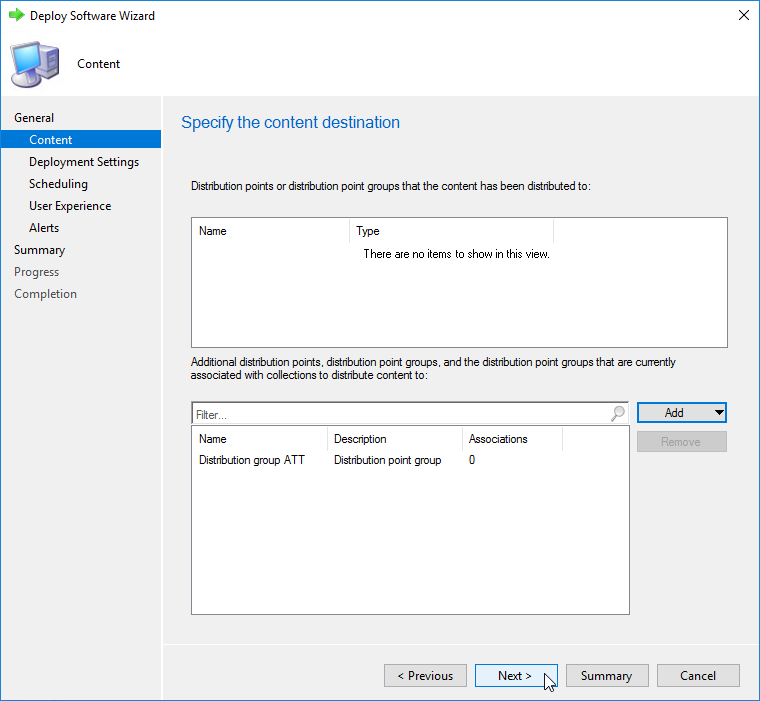The height and width of the screenshot is (701, 760).
Task: Open the Deployment Settings page
Action: click(84, 162)
